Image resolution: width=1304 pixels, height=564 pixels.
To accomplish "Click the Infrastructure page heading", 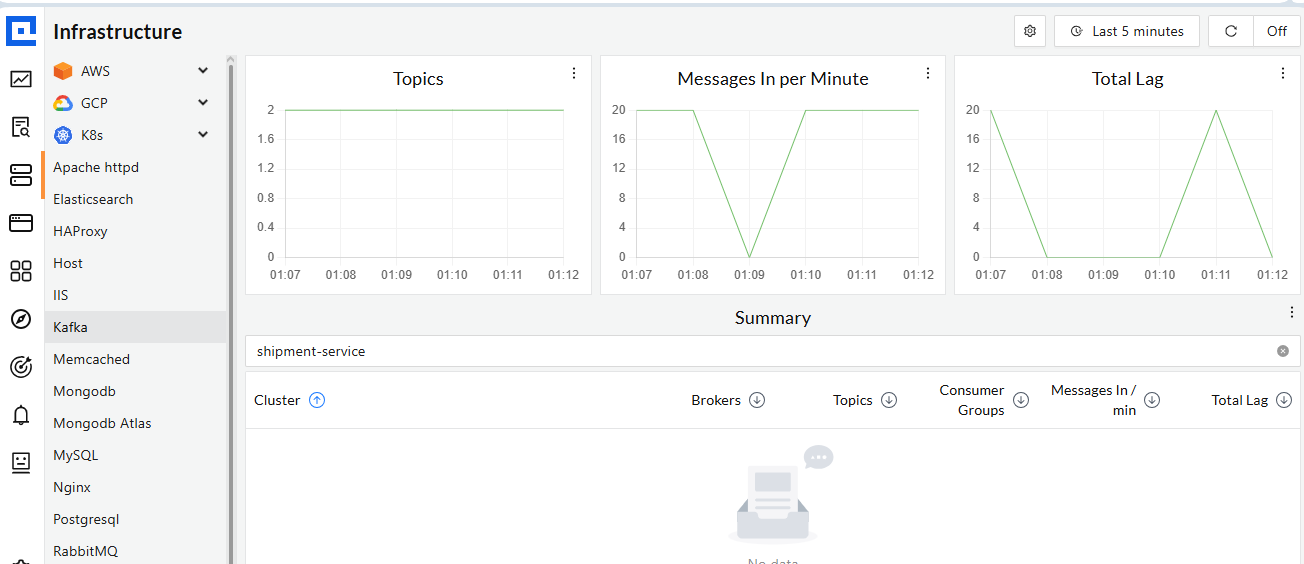I will (118, 32).
